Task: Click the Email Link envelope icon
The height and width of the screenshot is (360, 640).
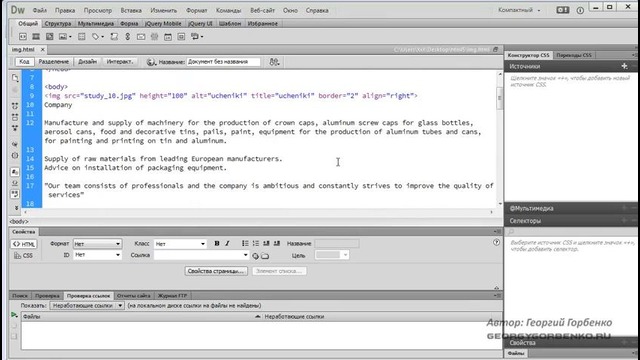Action: pyautogui.click(x=141, y=37)
